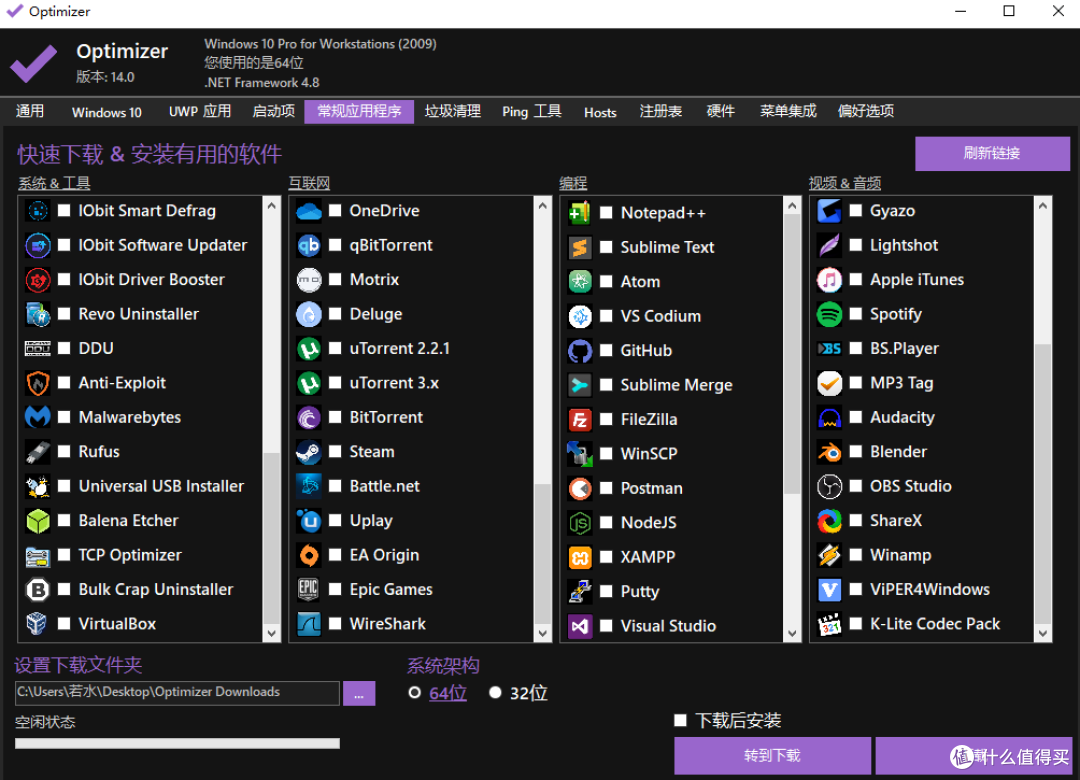Screen dimensions: 1080x780
Task: Click the Universal USB Installer text
Action: point(161,486)
